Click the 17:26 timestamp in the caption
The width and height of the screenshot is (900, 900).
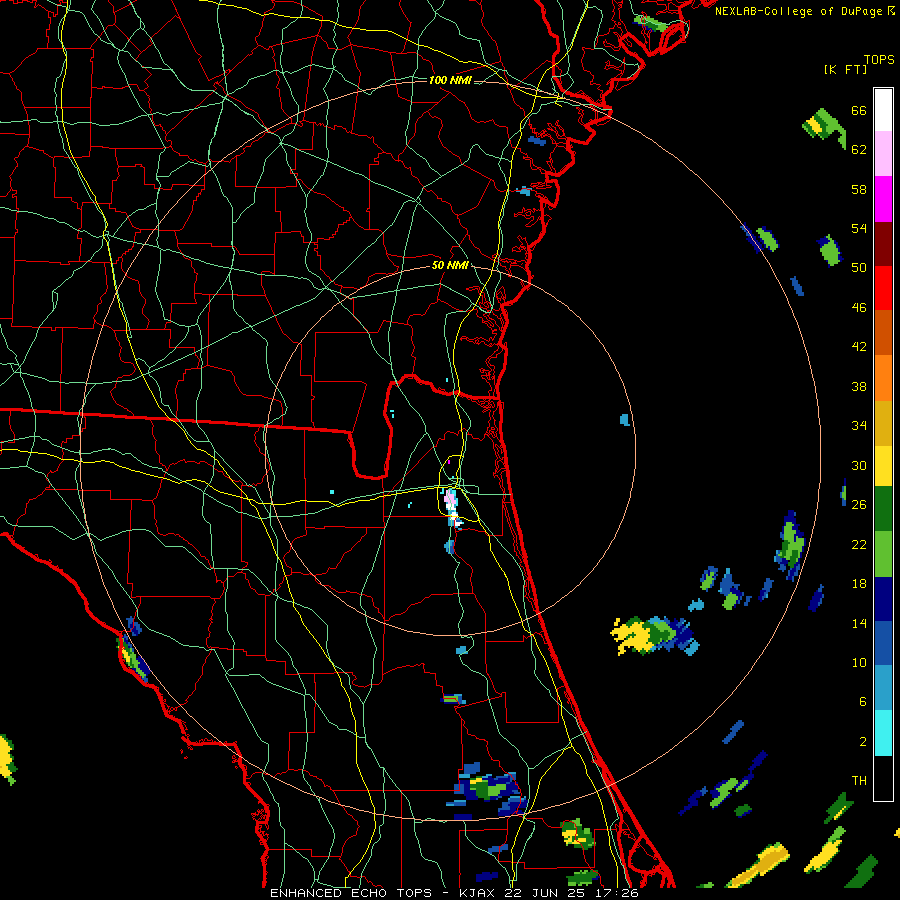coord(617,893)
